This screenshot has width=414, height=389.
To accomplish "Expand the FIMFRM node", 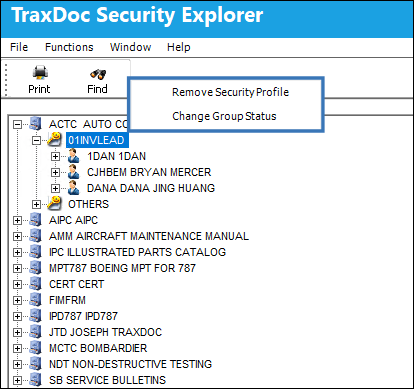I will 17,300.
